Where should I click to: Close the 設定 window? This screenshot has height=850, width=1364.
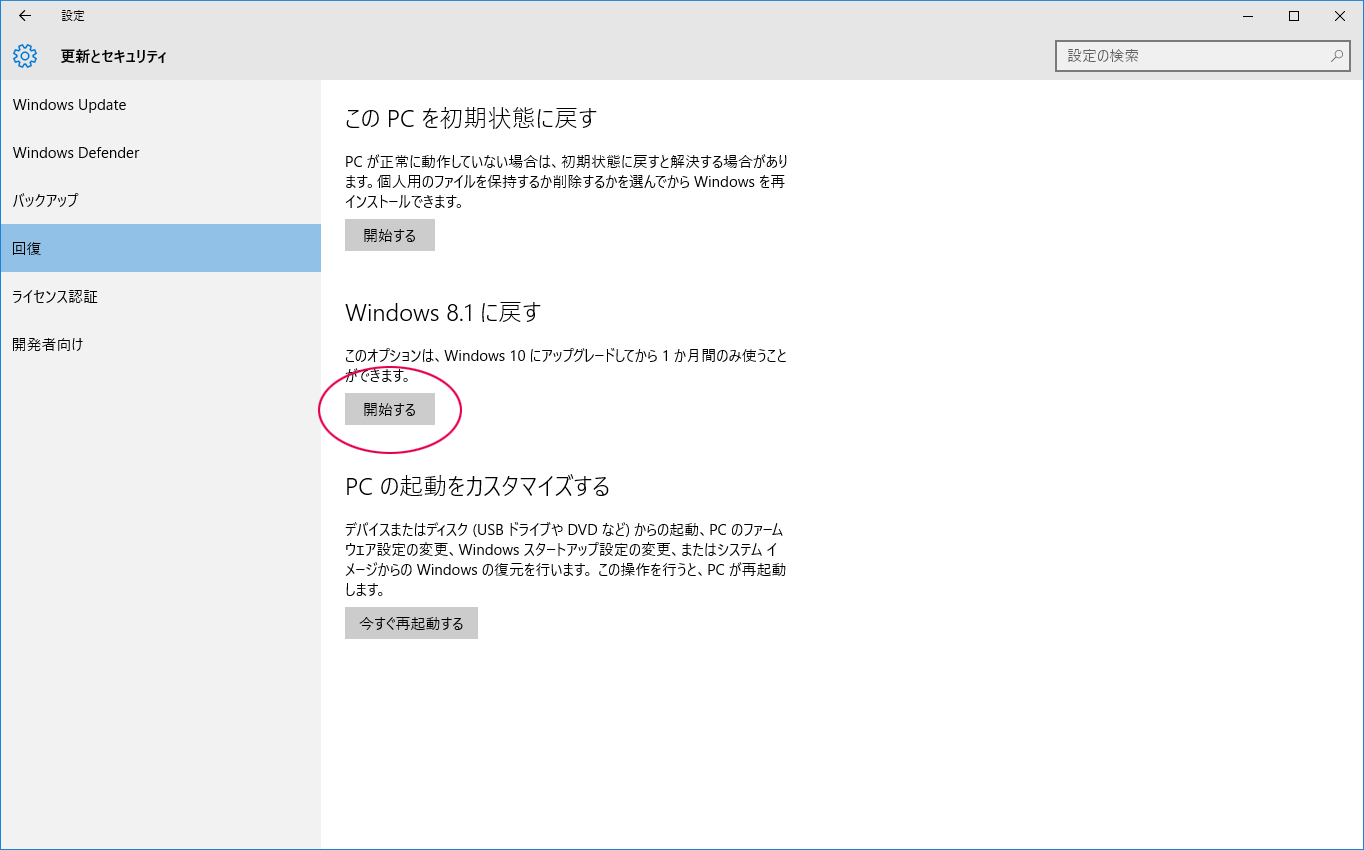pos(1340,15)
